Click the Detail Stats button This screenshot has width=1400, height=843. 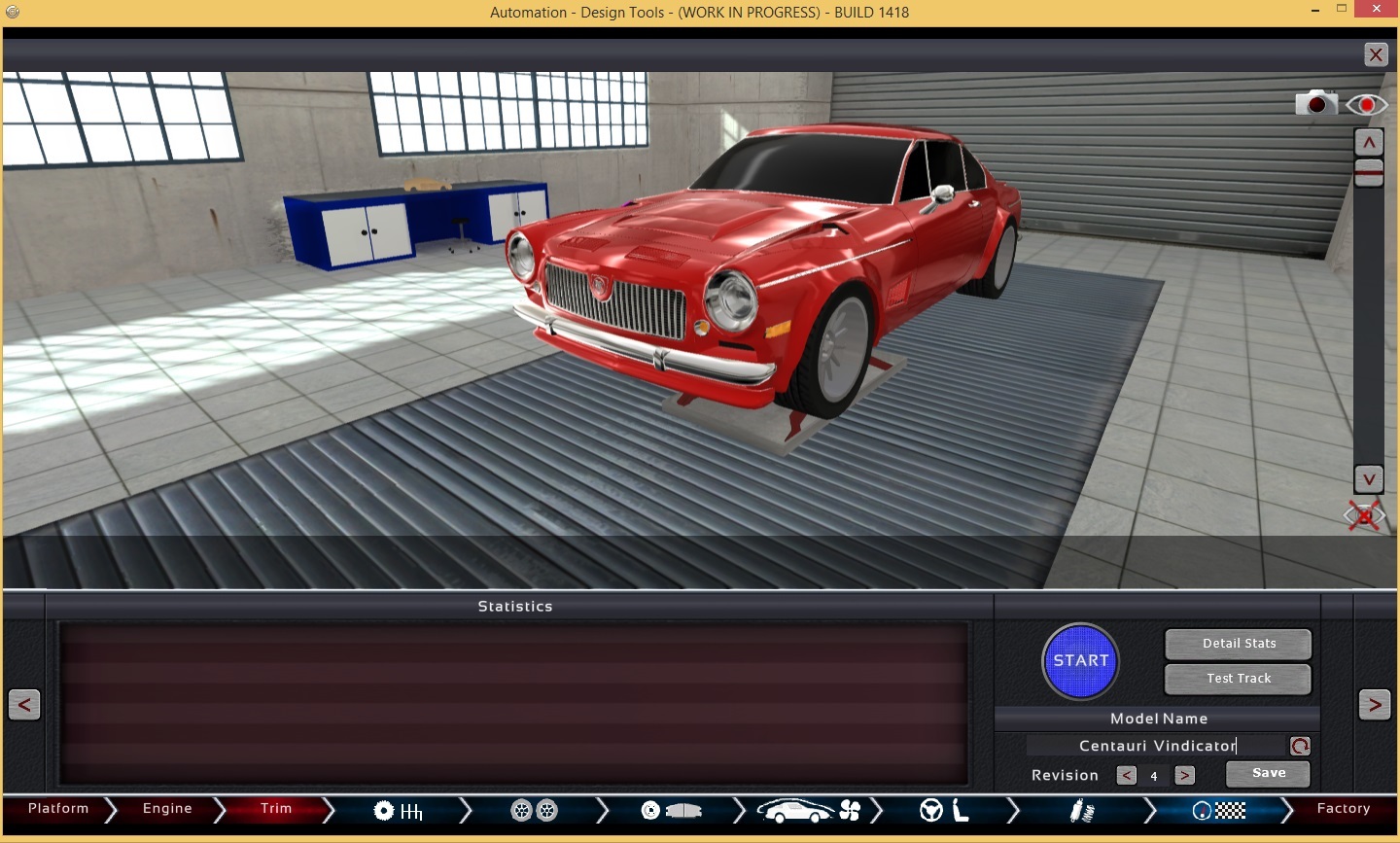pos(1239,644)
